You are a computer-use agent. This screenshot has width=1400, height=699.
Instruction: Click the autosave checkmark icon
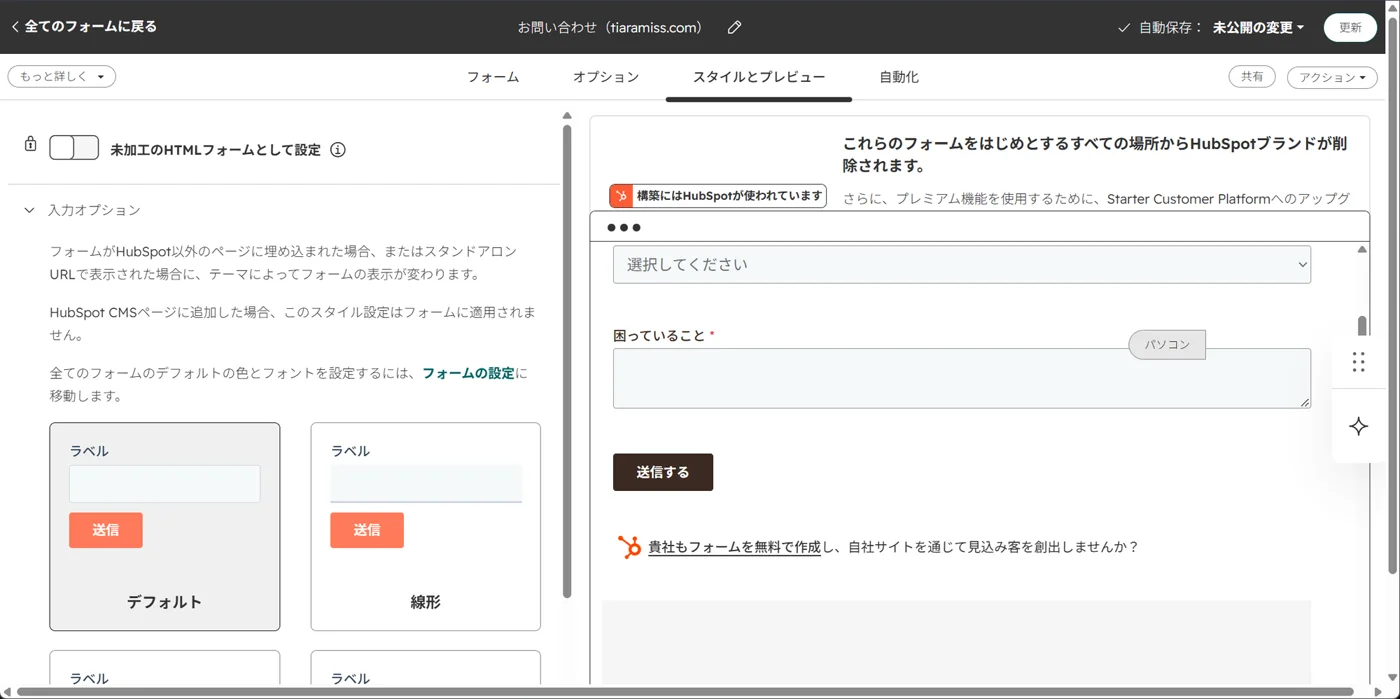[x=1124, y=28]
